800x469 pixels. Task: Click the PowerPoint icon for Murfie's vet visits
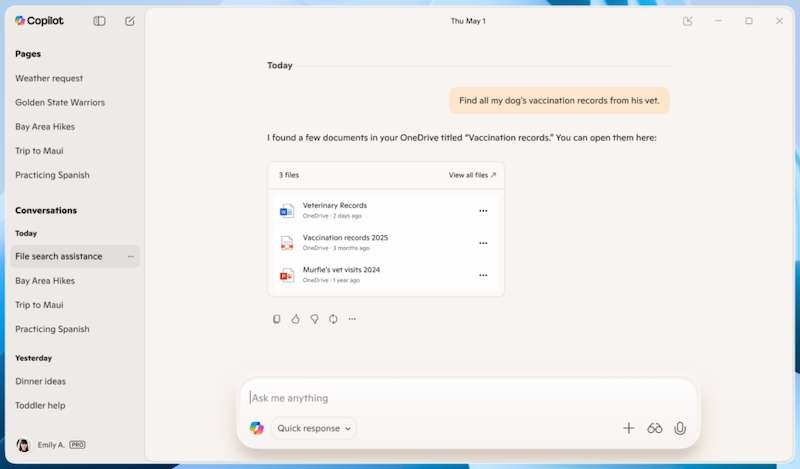click(287, 275)
